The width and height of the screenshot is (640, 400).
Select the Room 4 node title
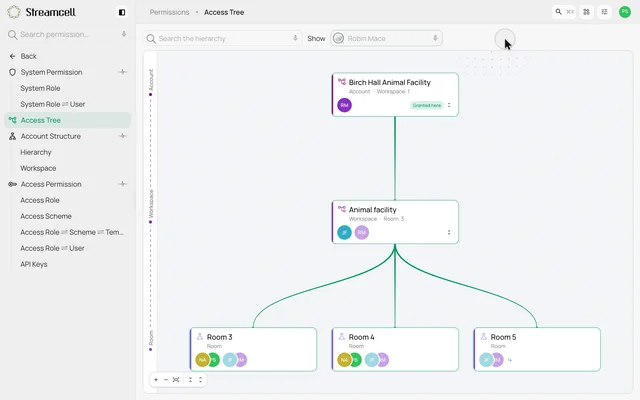361,337
